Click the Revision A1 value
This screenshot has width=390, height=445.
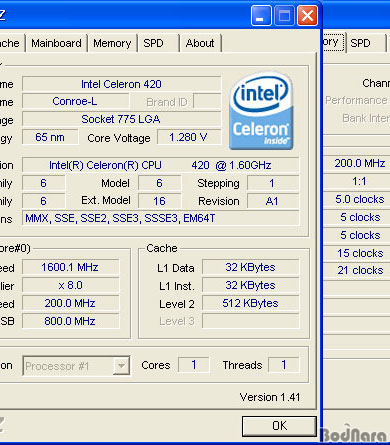point(273,201)
